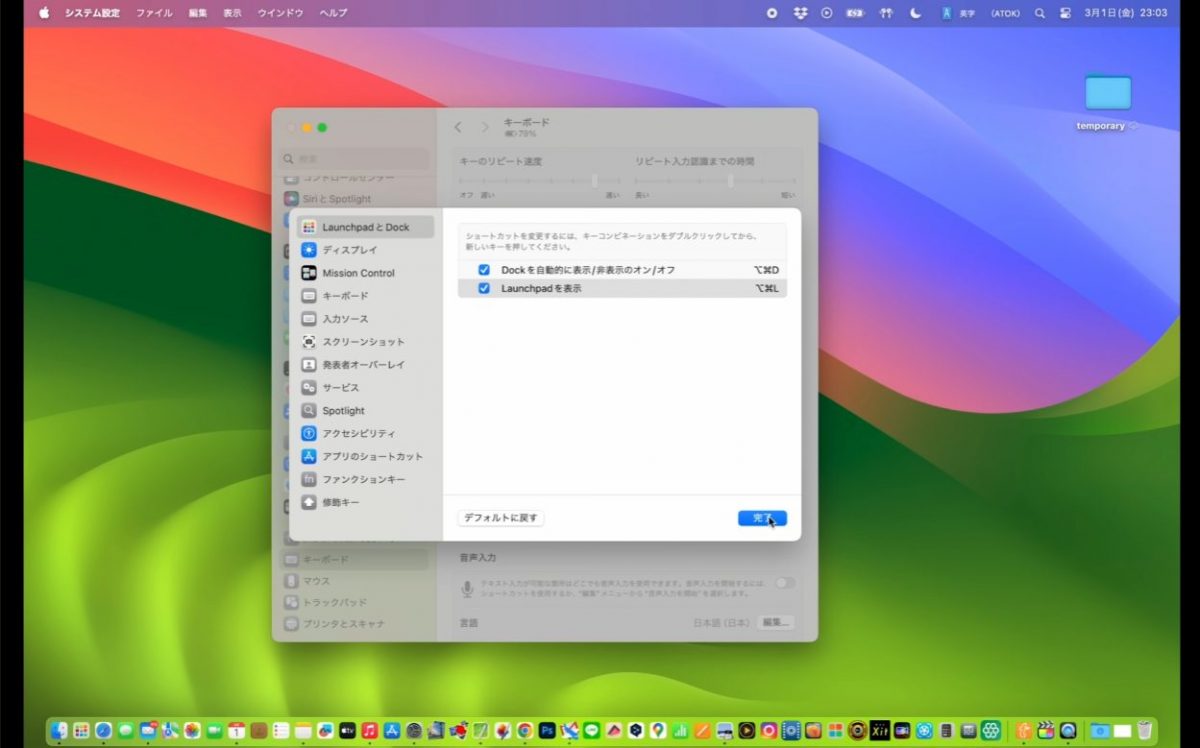Uncheck the Launchpad を表示 shortcut checkbox
Image resolution: width=1200 pixels, height=748 pixels.
coord(484,288)
